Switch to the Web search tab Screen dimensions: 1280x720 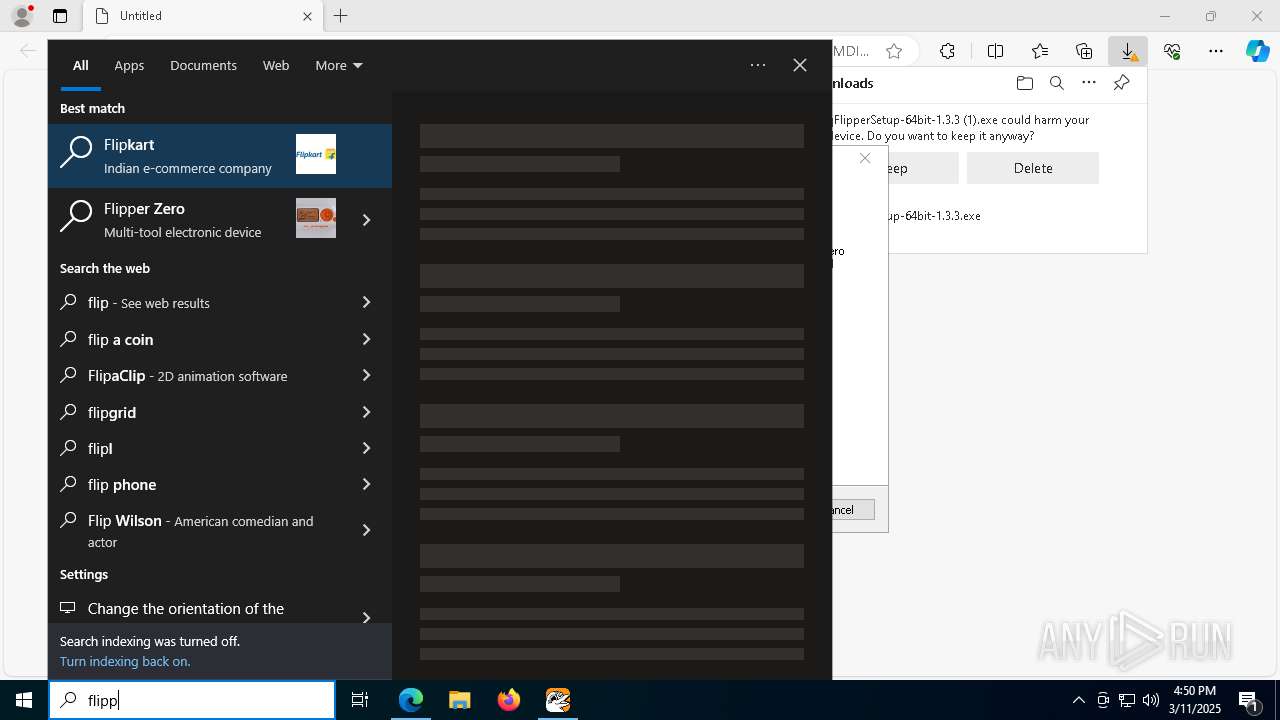(x=276, y=65)
